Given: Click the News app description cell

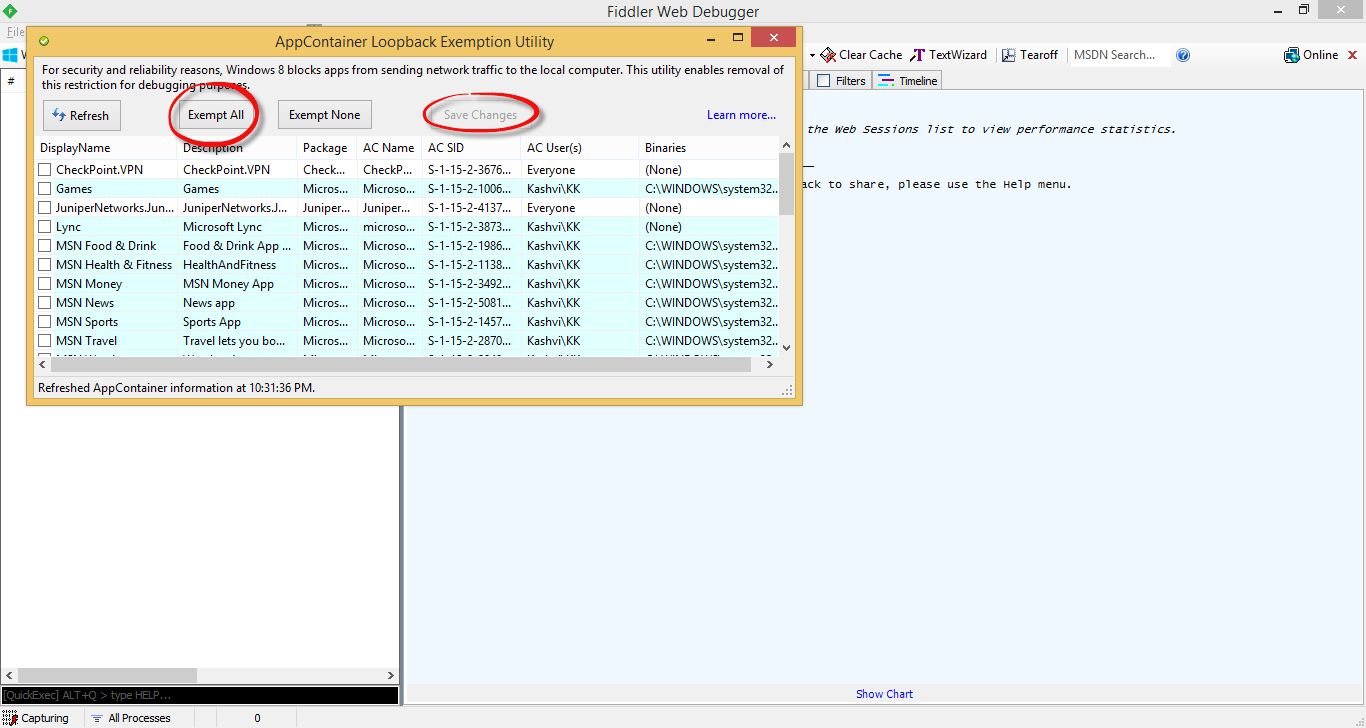Looking at the screenshot, I should click(x=209, y=303).
